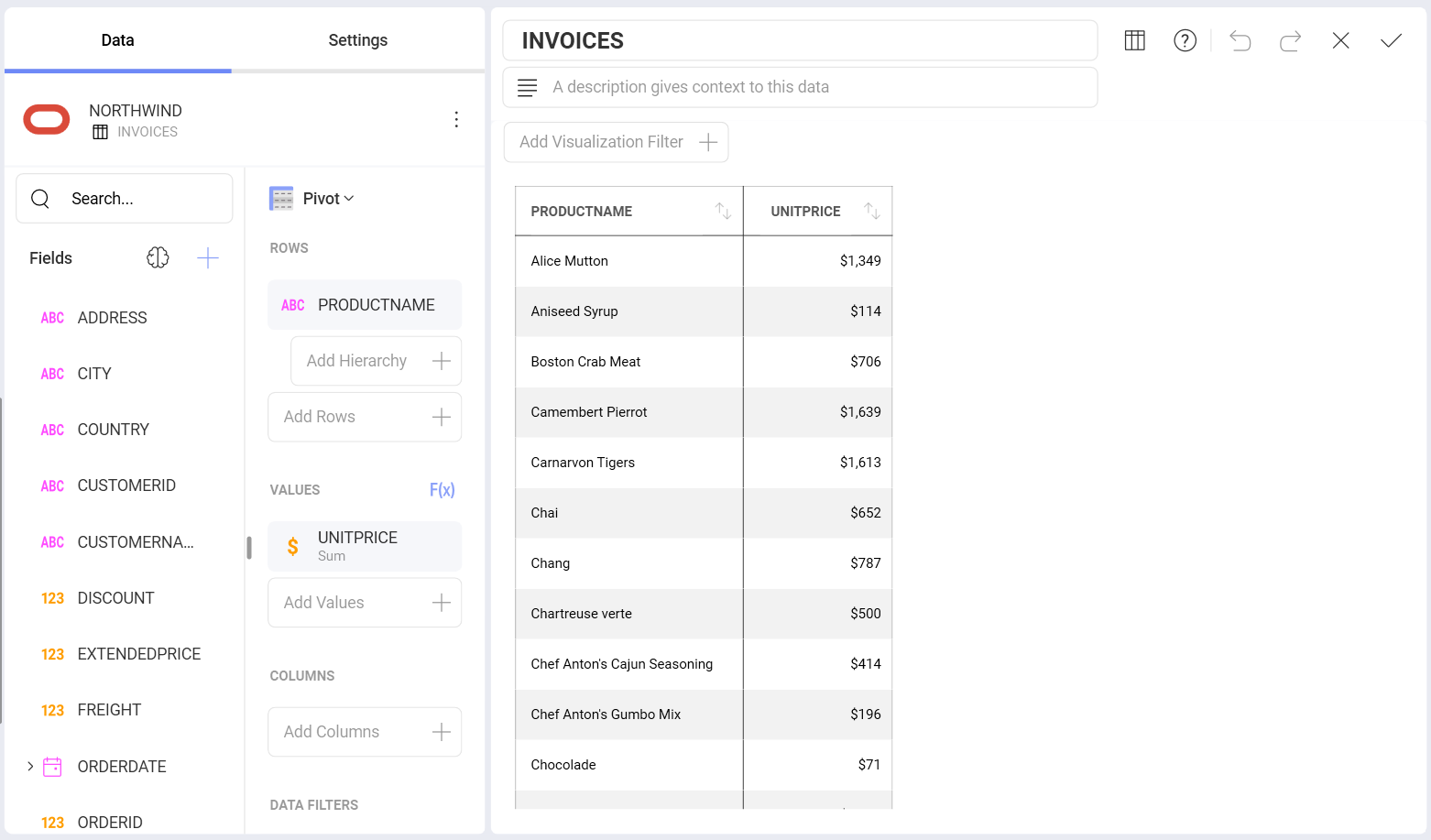
Task: Click the plus on Add Visualization Filter
Action: (x=708, y=142)
